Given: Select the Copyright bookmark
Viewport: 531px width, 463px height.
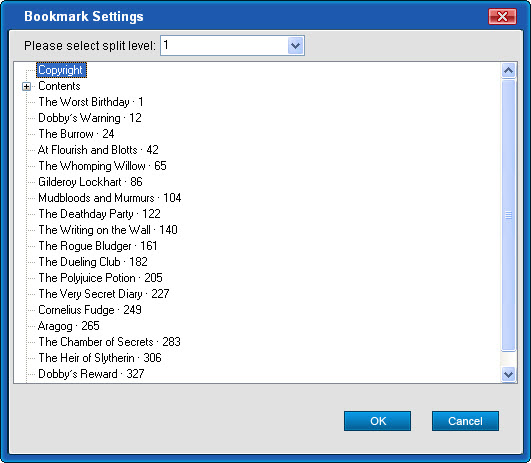Looking at the screenshot, I should [61, 70].
